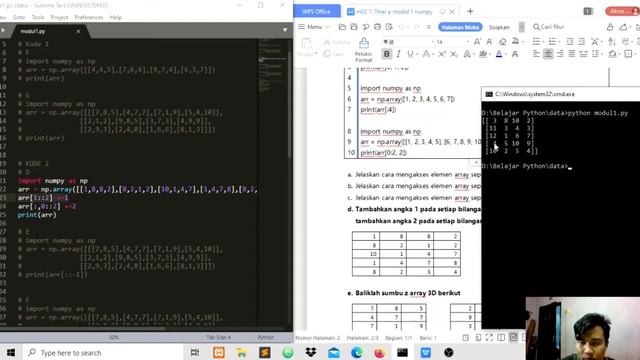
Task: Open the Sublime Text tab list dropdown arrow
Action: [x=285, y=30]
